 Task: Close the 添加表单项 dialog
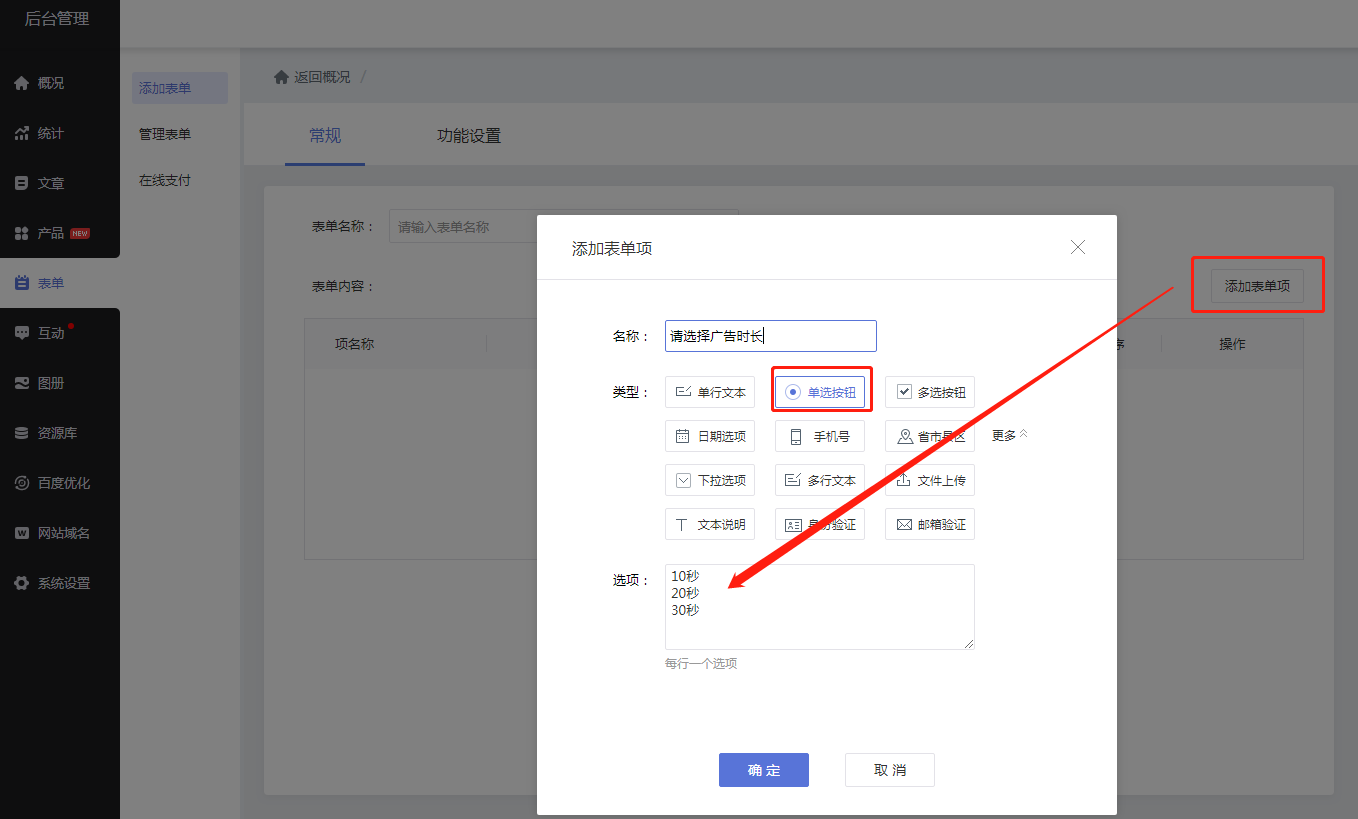(x=1078, y=247)
